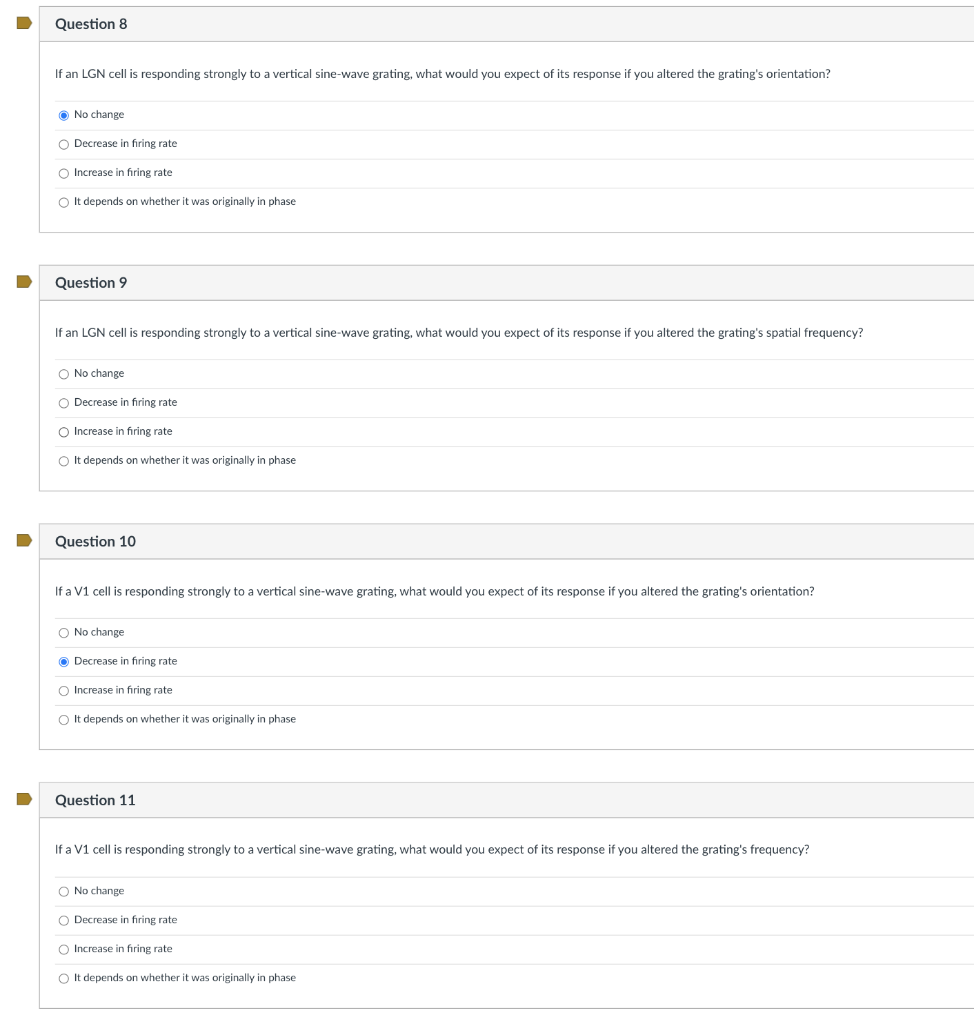Pick the phase-dependent option in Question 8
Image resolution: width=974 pixels, height=1024 pixels.
tap(64, 202)
